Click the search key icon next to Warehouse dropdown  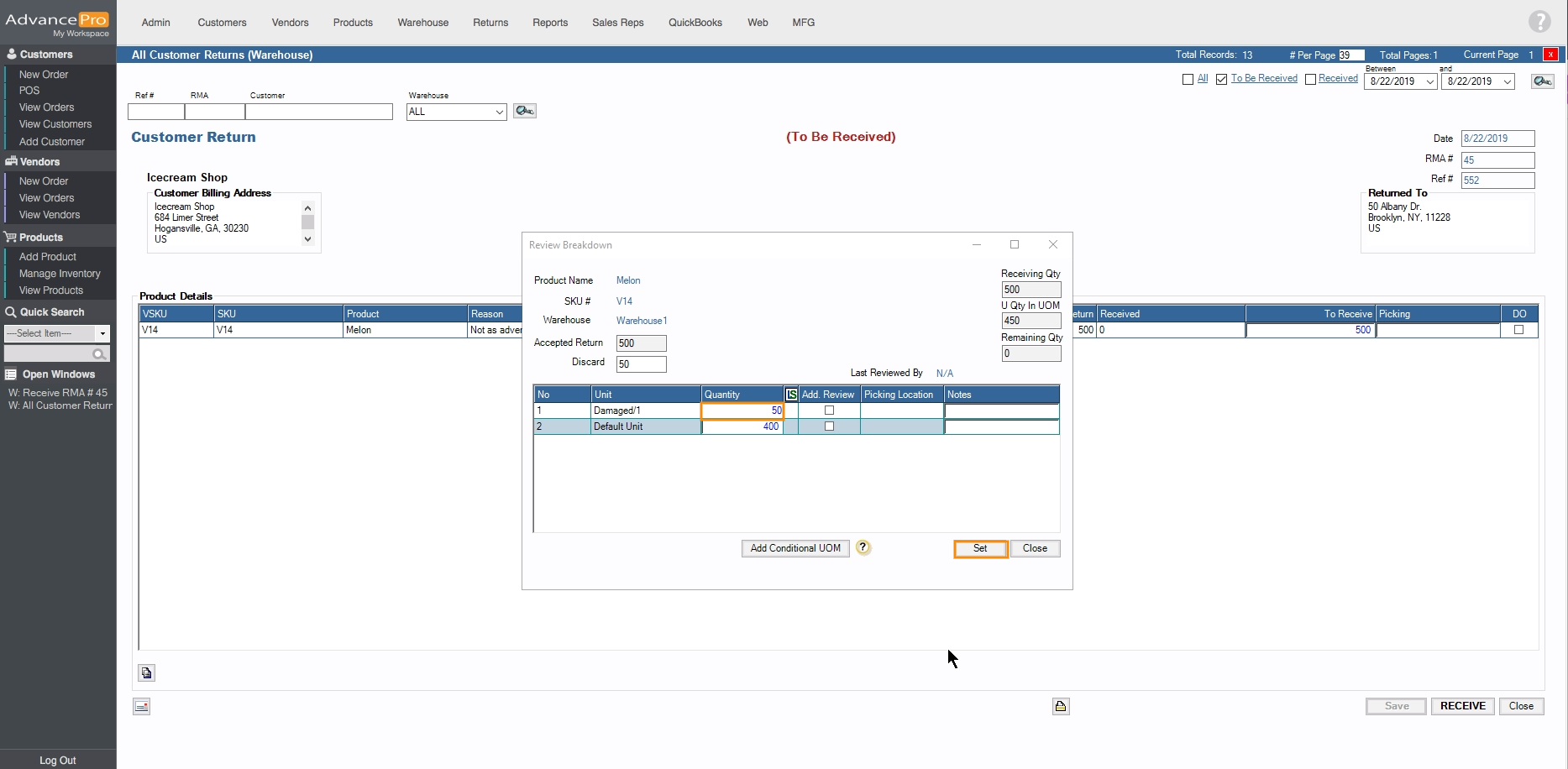pos(525,111)
